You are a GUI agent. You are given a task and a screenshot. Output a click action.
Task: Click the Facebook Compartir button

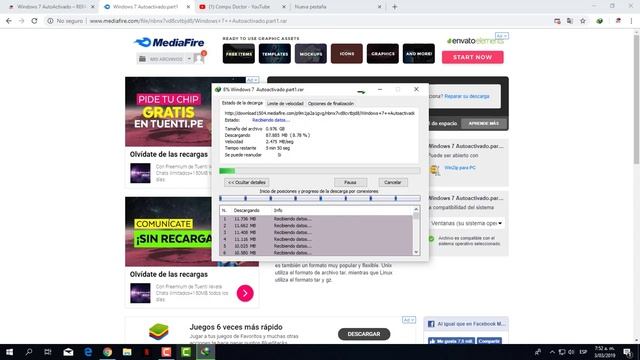(489, 341)
